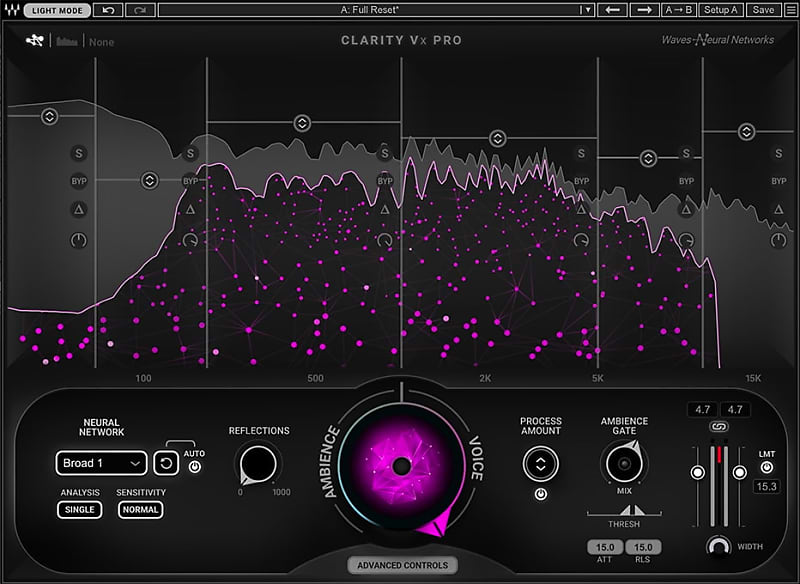Image resolution: width=800 pixels, height=584 pixels.
Task: Adjust the THRESH slider under the Mix knob
Action: (x=632, y=511)
